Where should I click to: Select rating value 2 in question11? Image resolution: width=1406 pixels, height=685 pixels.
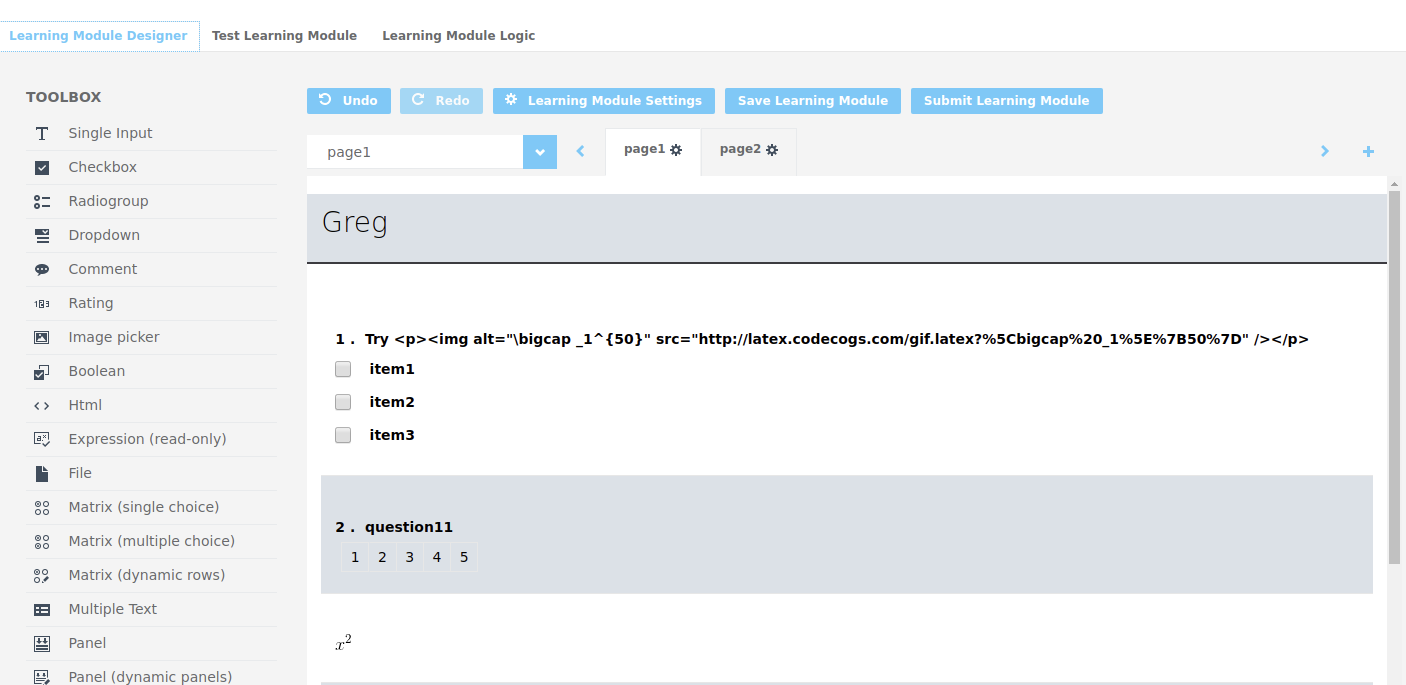tap(382, 557)
